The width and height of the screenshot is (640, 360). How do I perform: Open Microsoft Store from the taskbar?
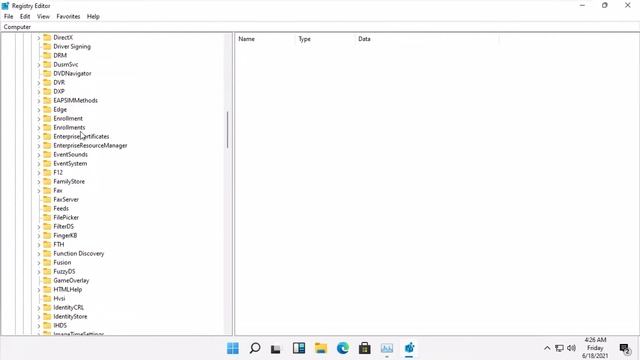tap(364, 348)
